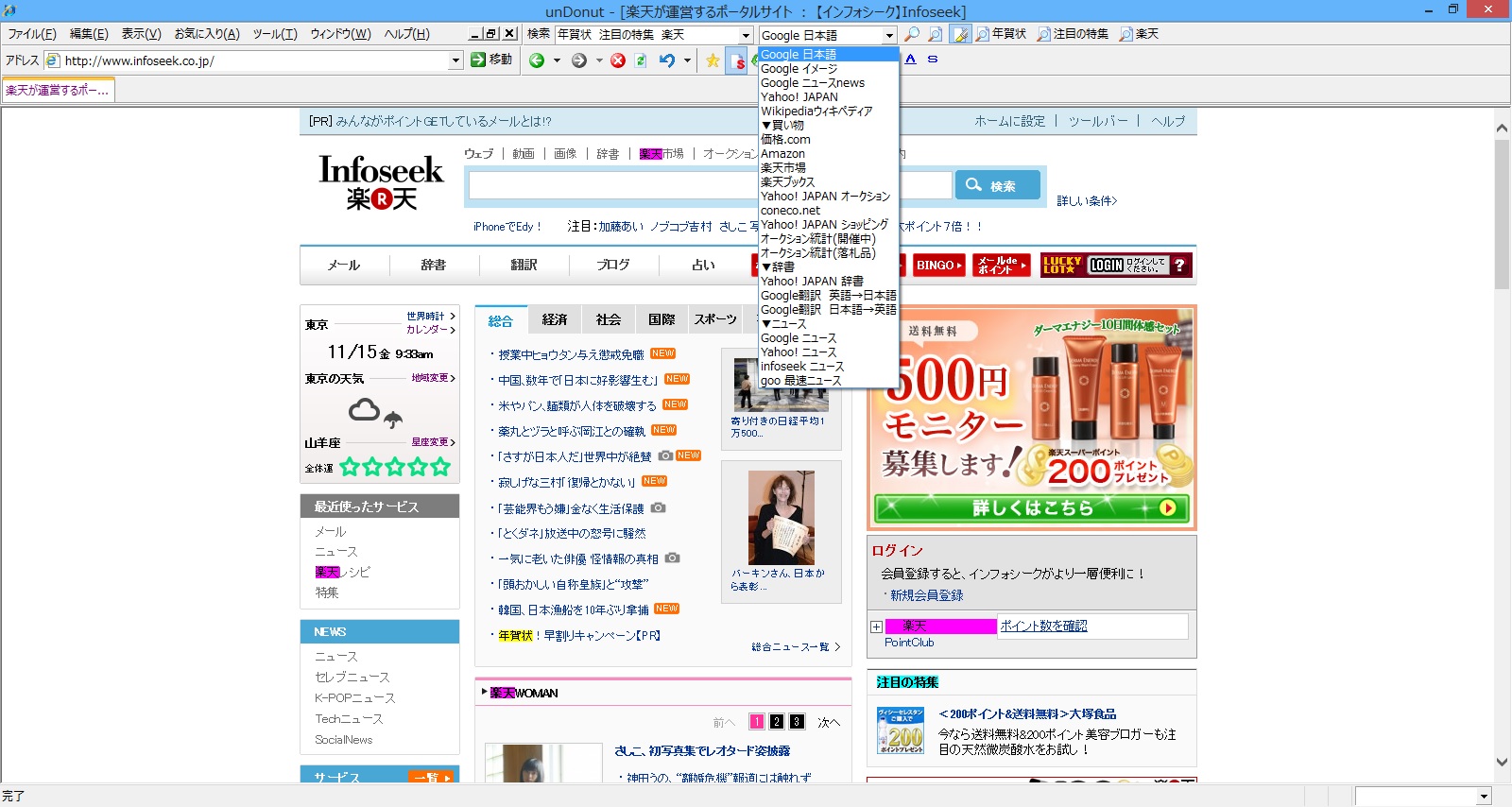The image size is (1512, 807).
Task: Click the blue underlined A toolbar icon
Action: click(911, 59)
